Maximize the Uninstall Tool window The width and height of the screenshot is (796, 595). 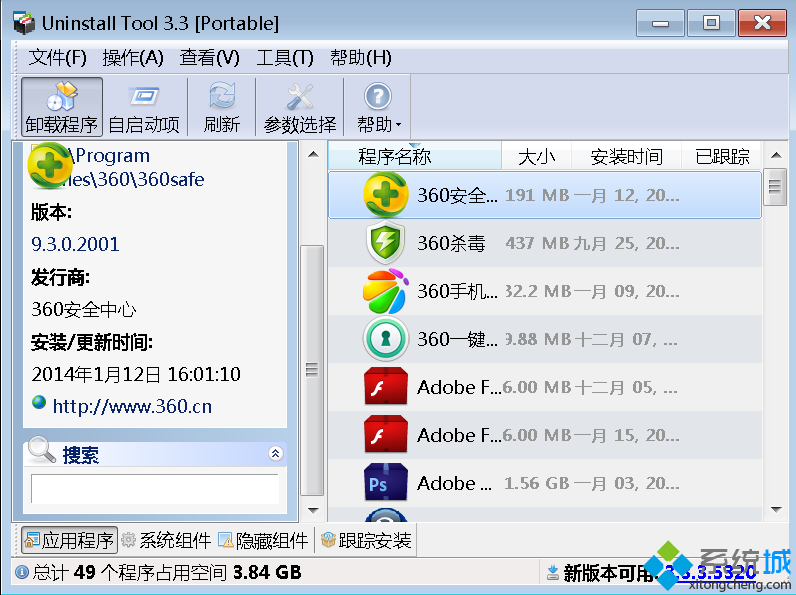pos(711,23)
